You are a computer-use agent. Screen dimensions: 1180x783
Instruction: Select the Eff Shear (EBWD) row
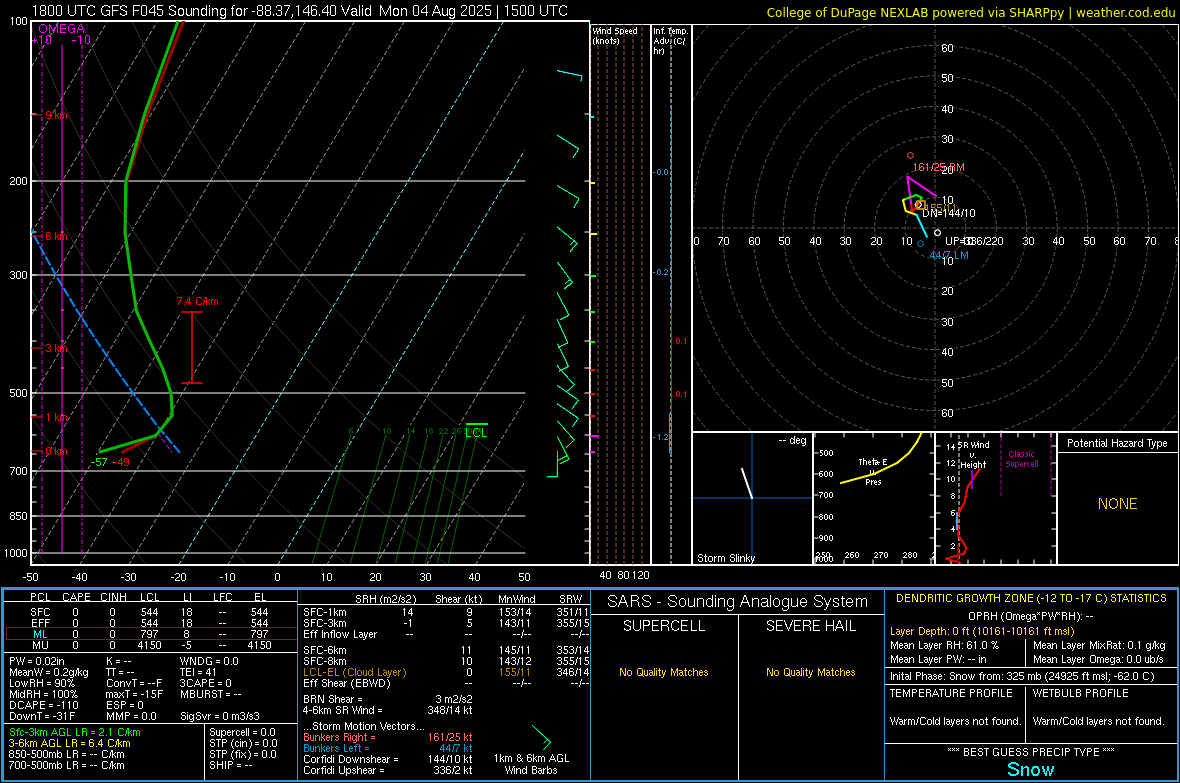(446, 684)
